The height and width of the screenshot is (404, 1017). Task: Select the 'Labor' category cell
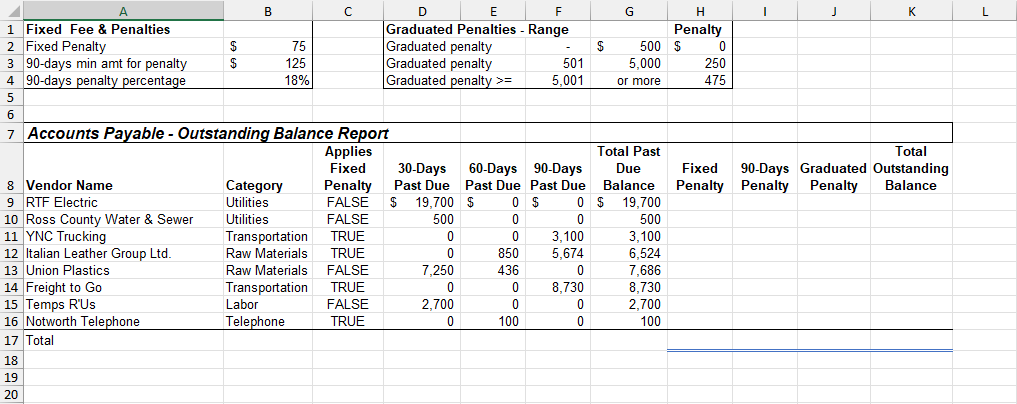pyautogui.click(x=268, y=303)
